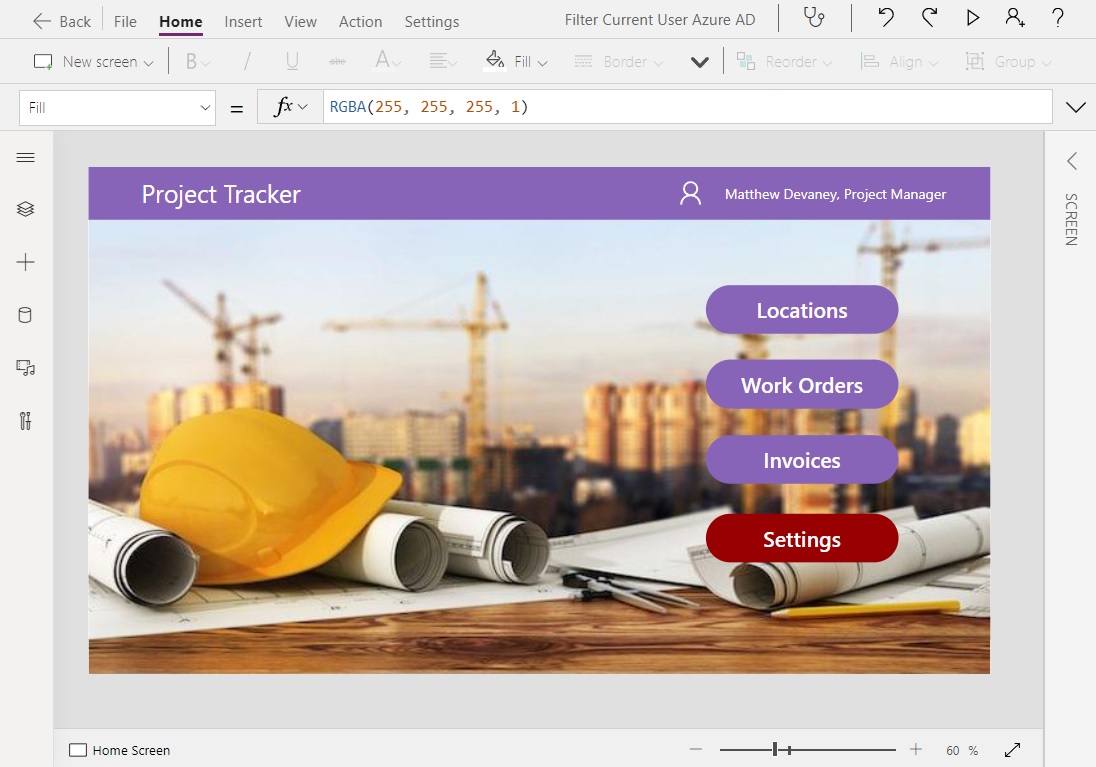
Task: Open the Action menu
Action: pos(360,20)
